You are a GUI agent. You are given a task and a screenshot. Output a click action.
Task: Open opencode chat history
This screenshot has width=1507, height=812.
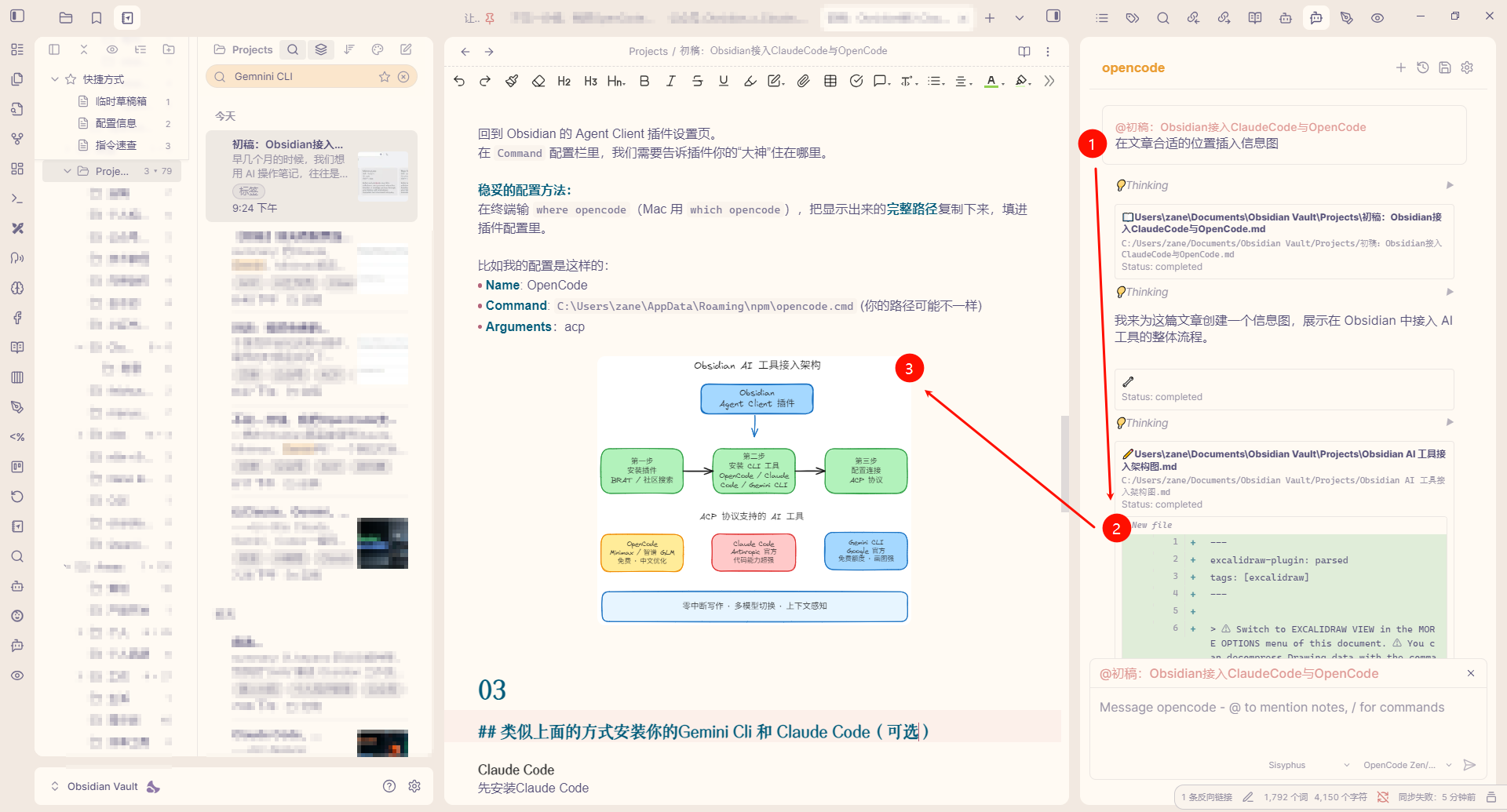(x=1423, y=67)
